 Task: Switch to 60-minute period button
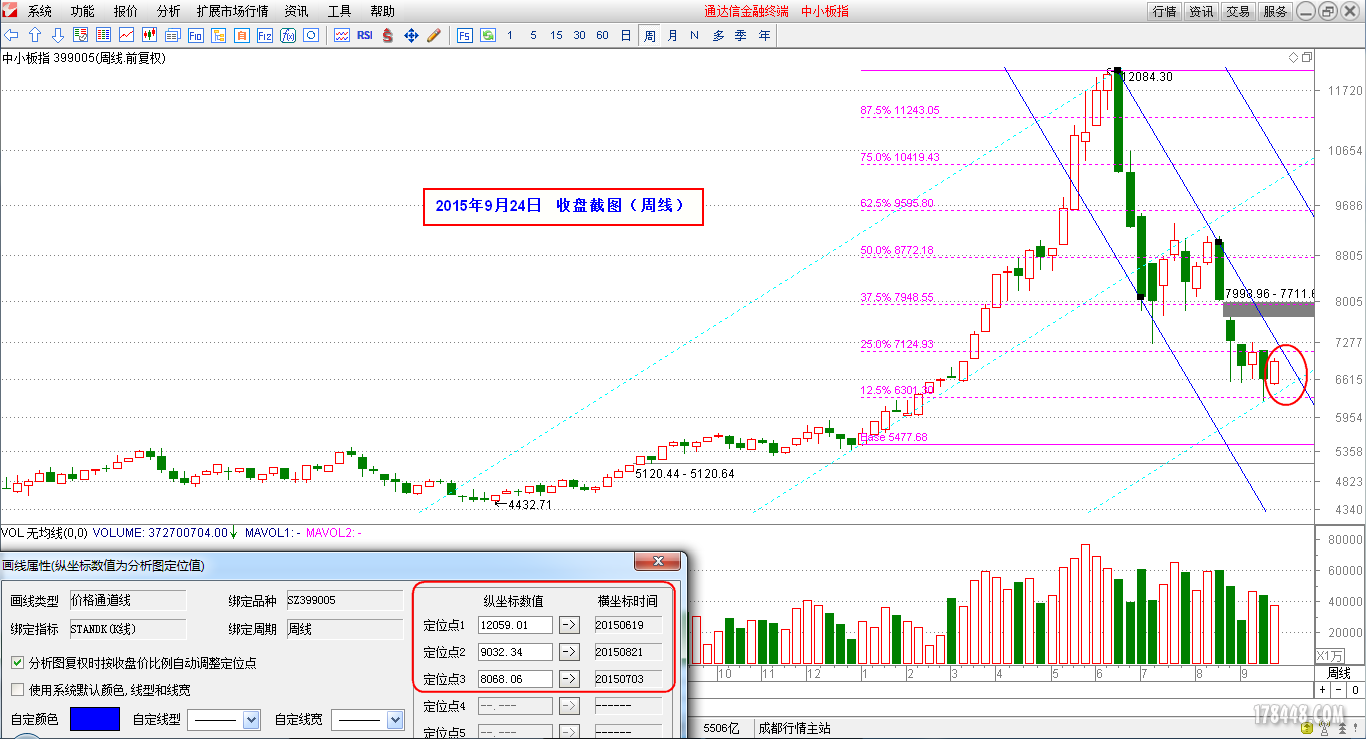click(602, 35)
